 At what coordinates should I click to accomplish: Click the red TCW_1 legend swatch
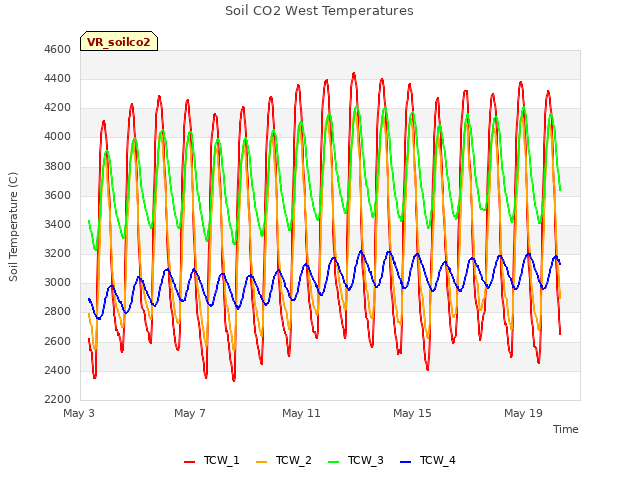coord(189,462)
